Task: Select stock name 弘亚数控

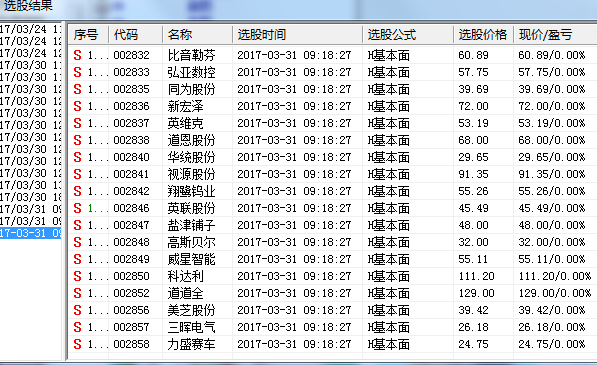Action: 191,72
